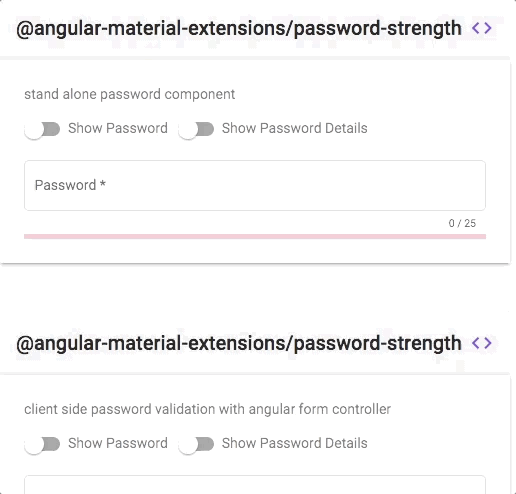Click the 'stand alone password component' subtitle

(x=130, y=94)
